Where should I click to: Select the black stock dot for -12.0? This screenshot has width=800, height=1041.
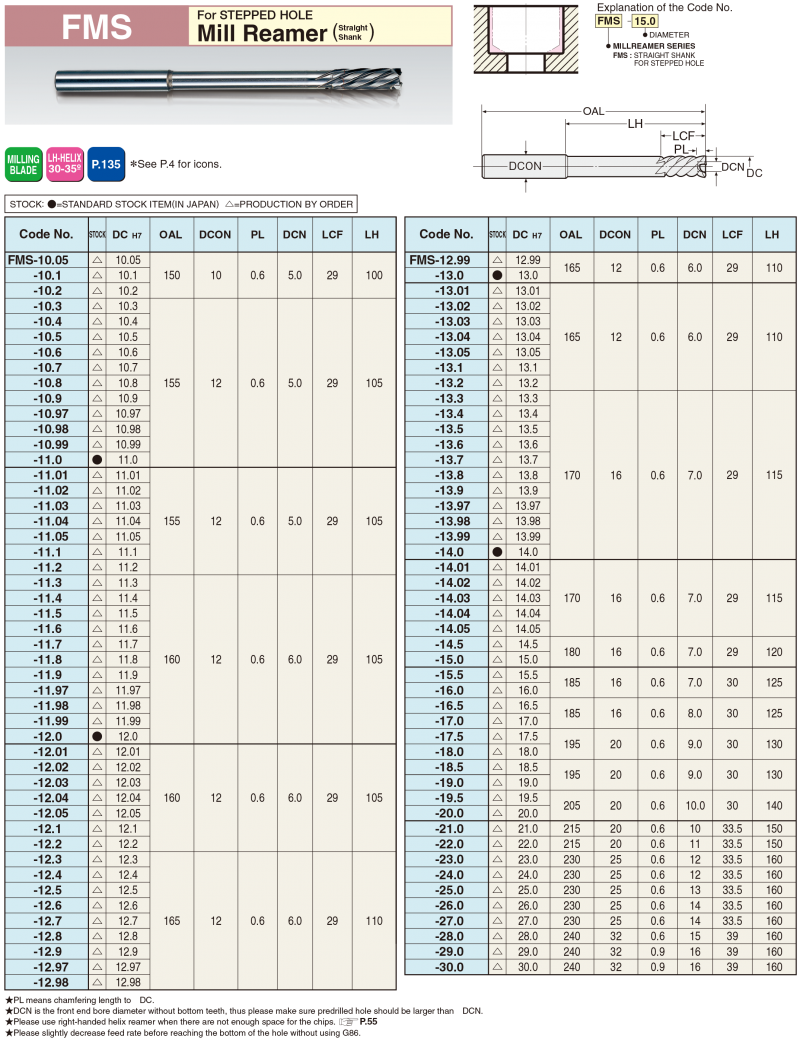pos(97,736)
